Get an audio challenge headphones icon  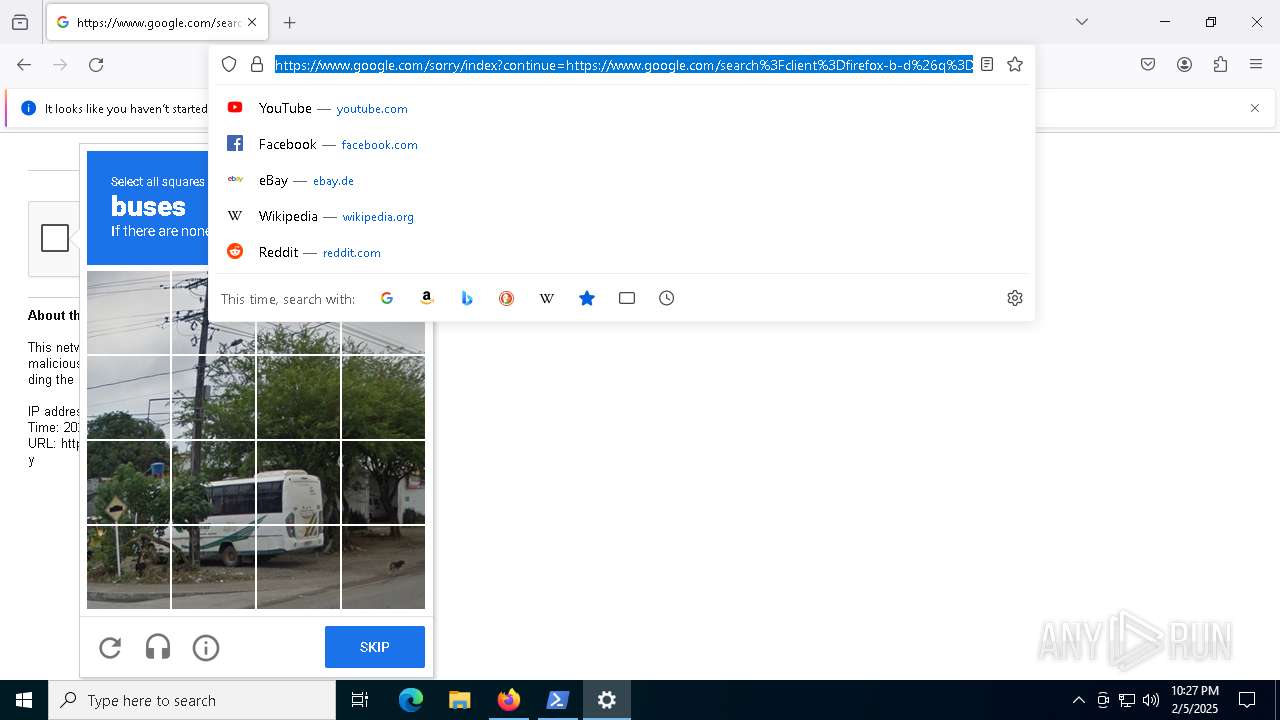(158, 648)
